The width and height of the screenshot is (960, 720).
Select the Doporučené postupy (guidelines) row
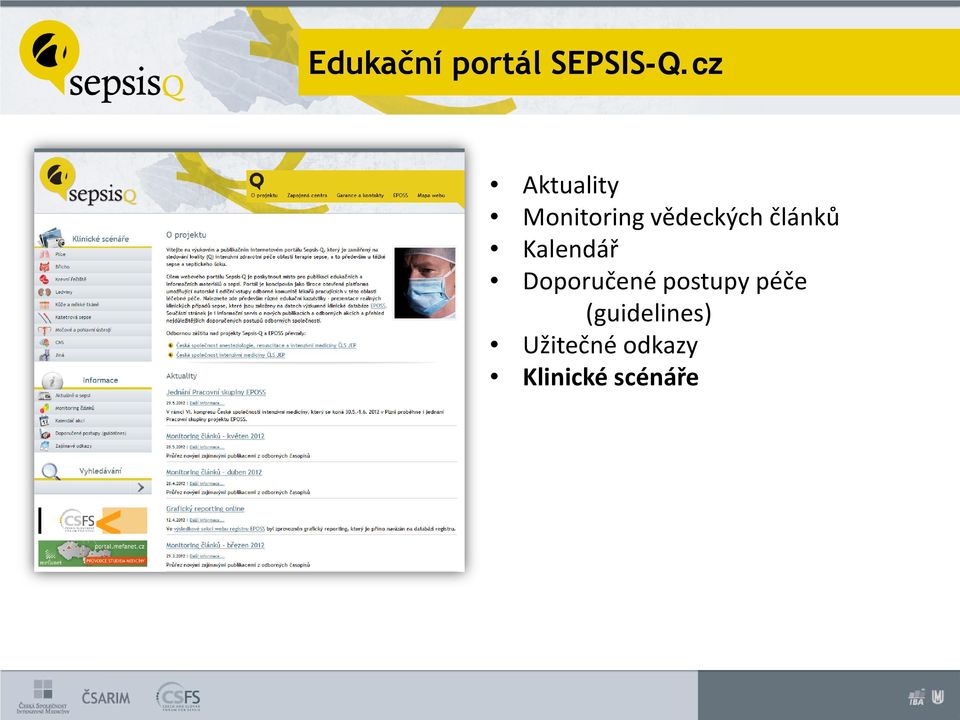coord(93,433)
